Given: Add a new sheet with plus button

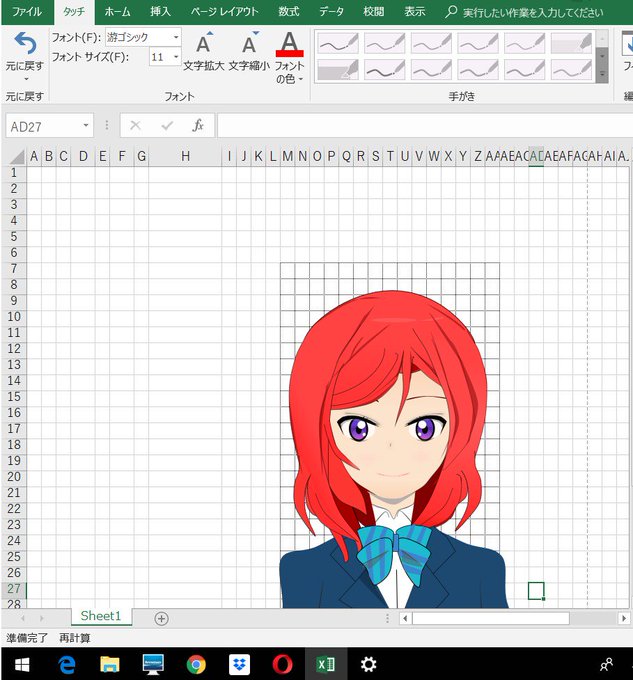Looking at the screenshot, I should [x=161, y=618].
